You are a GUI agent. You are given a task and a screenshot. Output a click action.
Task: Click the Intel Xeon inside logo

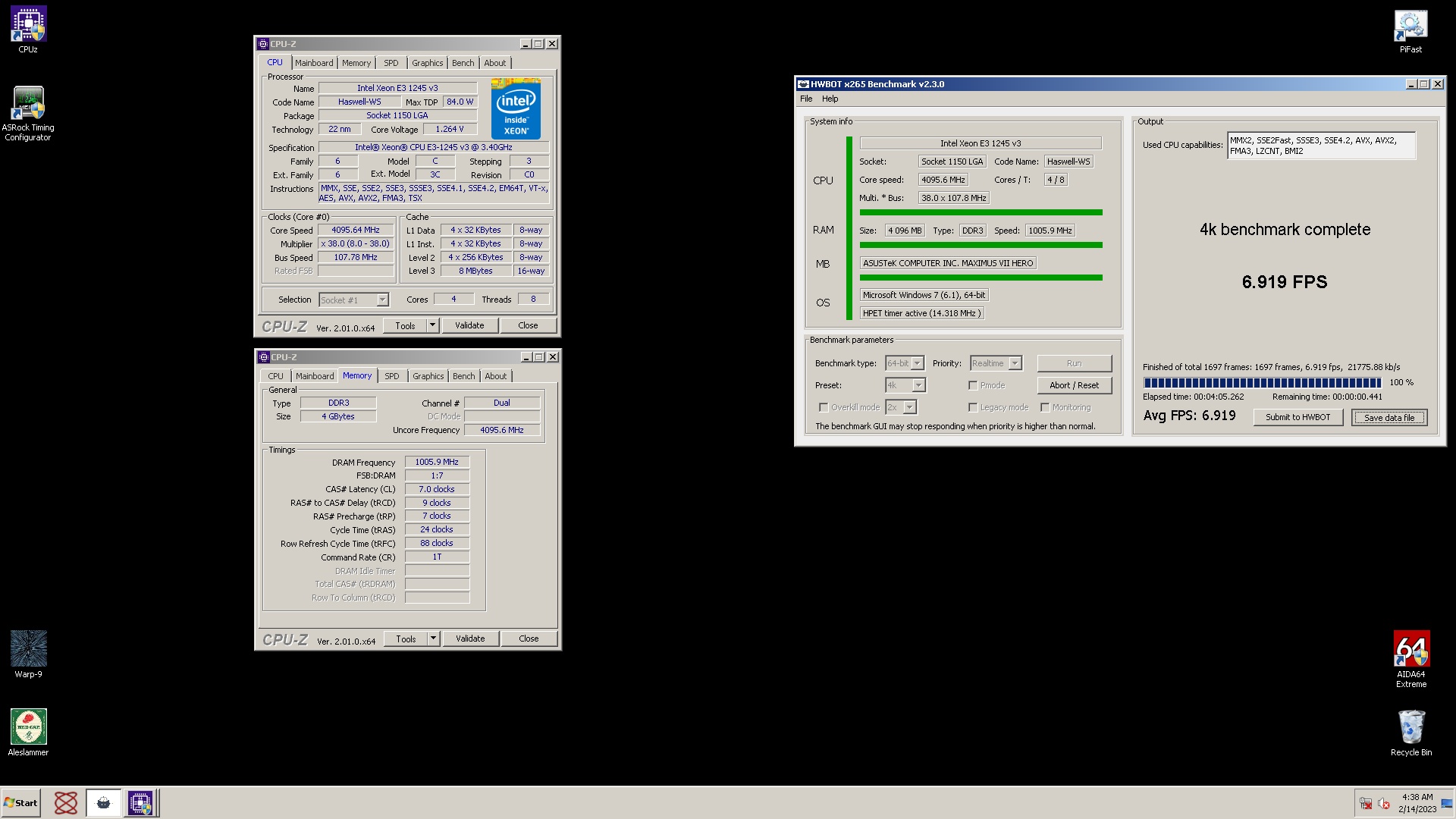(516, 108)
